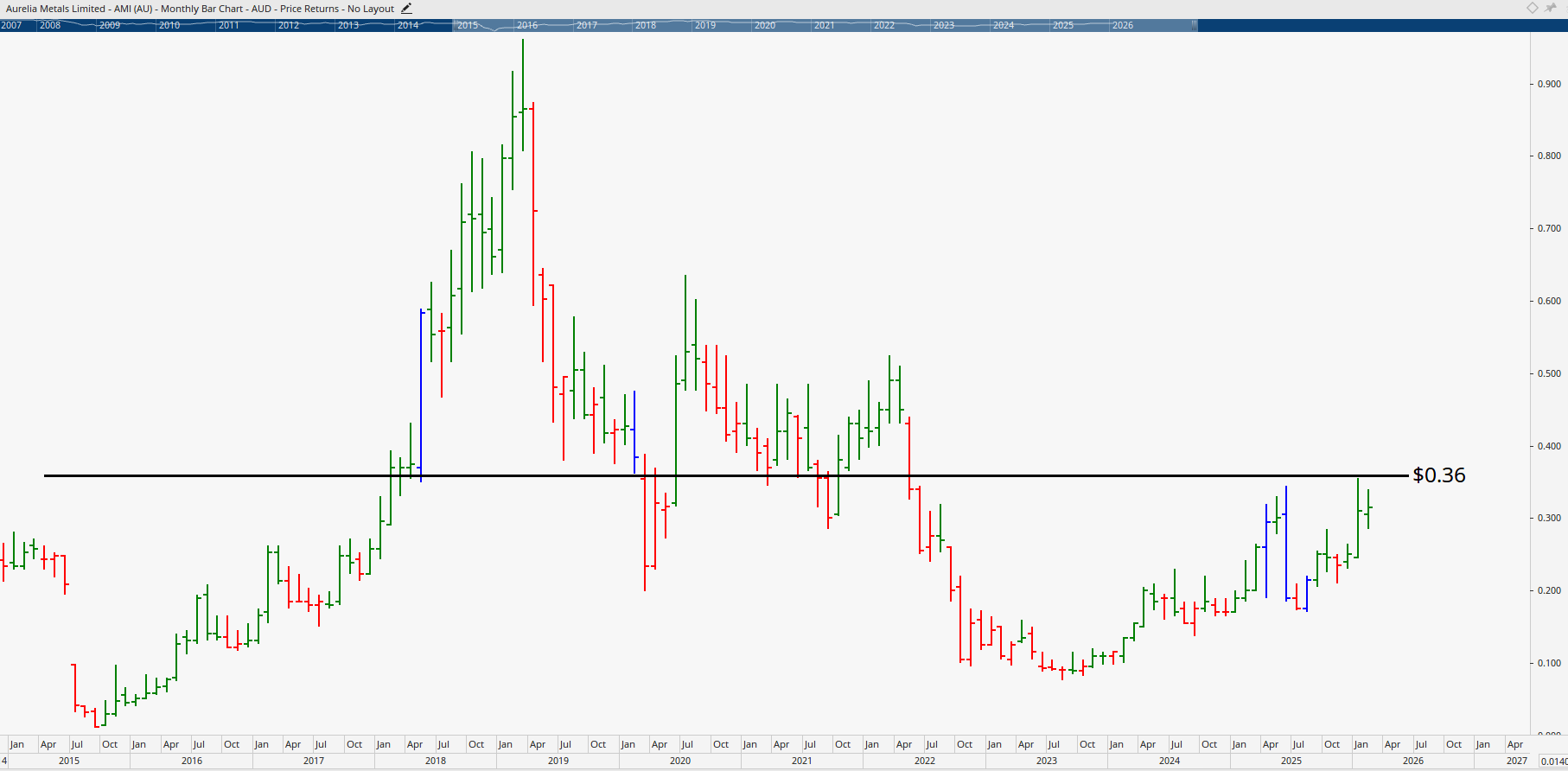Toggle the pin icon at top right
Image resolution: width=1568 pixels, height=771 pixels.
(x=1551, y=8)
